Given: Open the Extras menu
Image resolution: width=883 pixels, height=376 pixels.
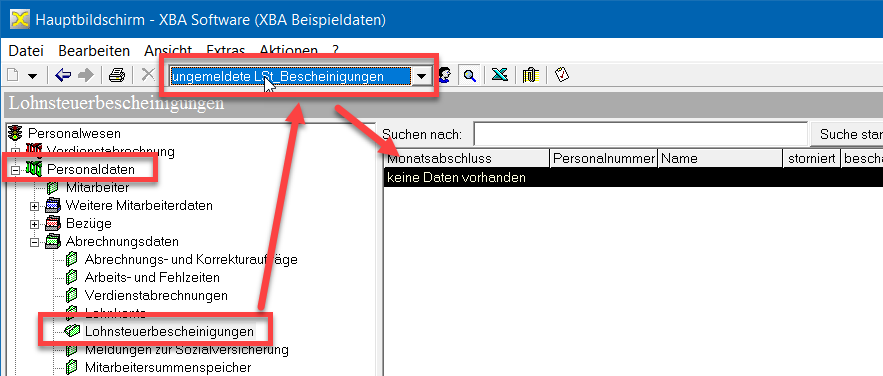Looking at the screenshot, I should pyautogui.click(x=226, y=51).
